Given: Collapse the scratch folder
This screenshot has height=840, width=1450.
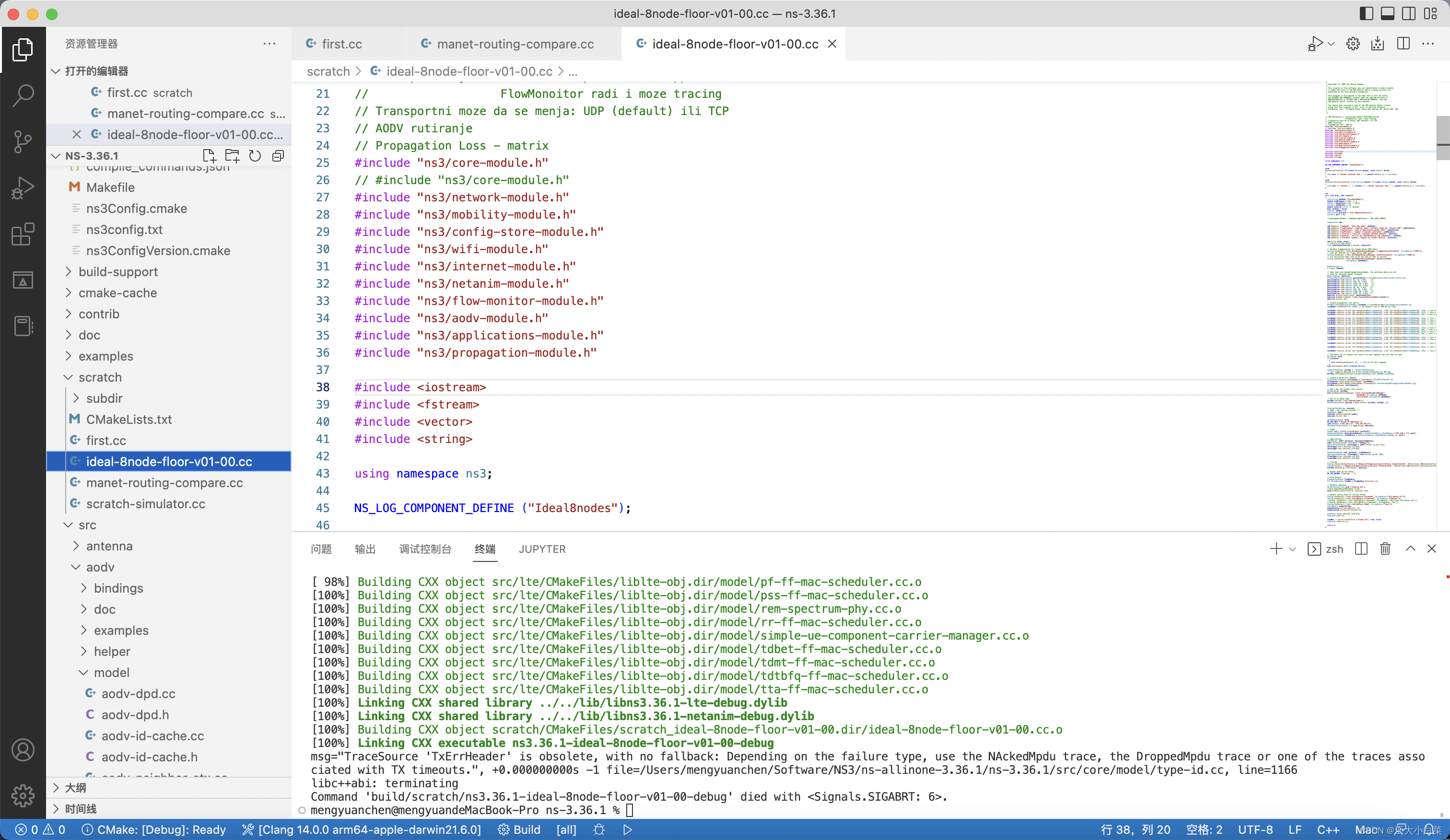Looking at the screenshot, I should point(100,377).
